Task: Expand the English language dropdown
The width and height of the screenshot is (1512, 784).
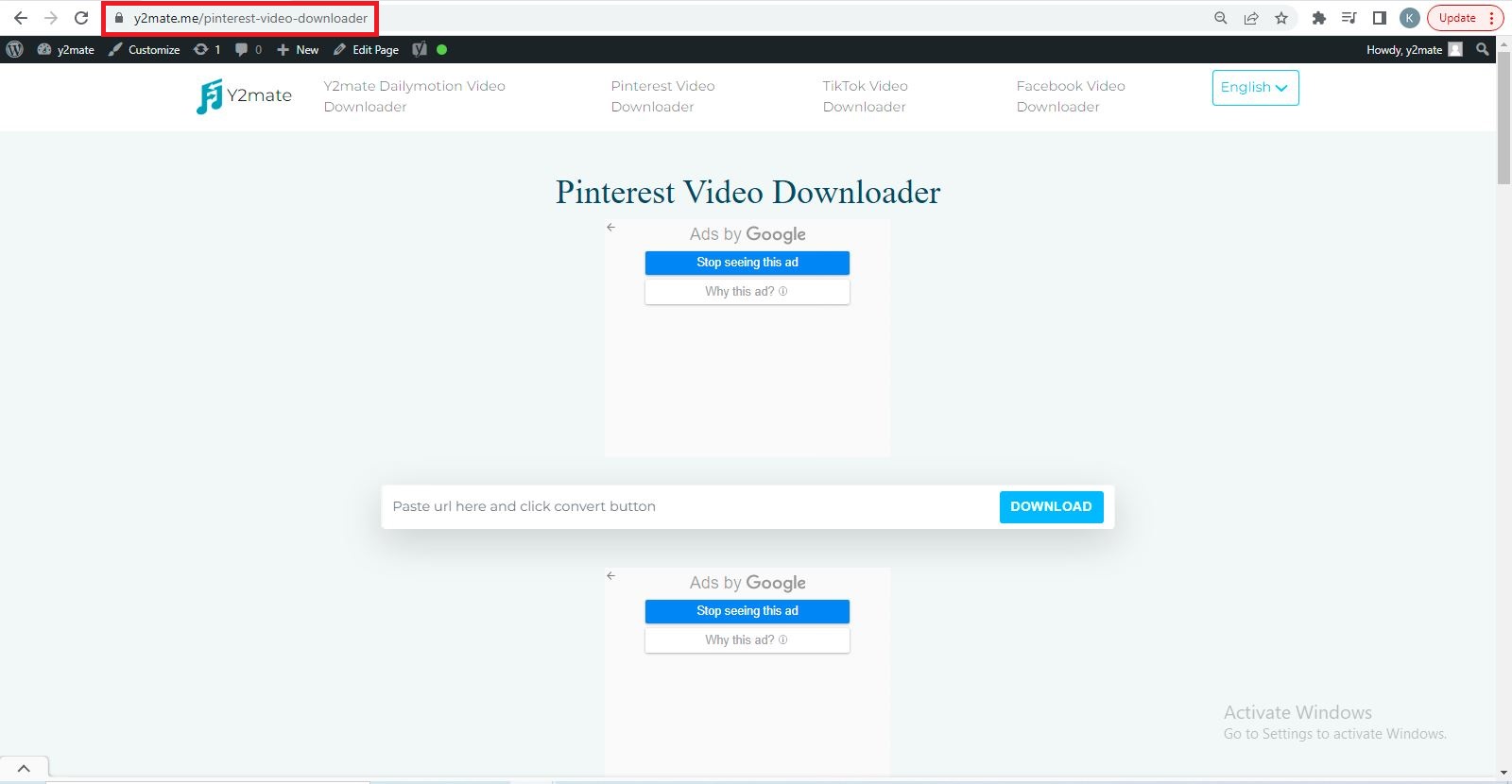Action: pos(1255,88)
